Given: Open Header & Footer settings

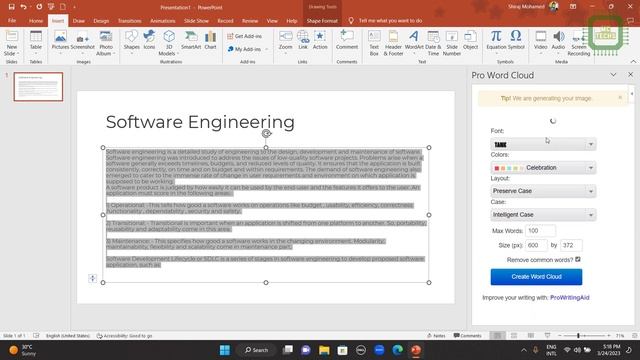Looking at the screenshot, I should point(393,43).
